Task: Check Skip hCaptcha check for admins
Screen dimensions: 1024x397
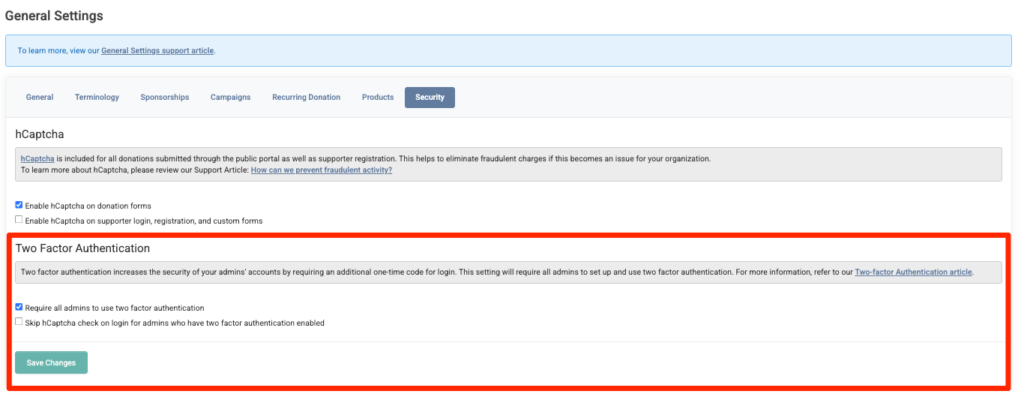Action: coord(19,322)
